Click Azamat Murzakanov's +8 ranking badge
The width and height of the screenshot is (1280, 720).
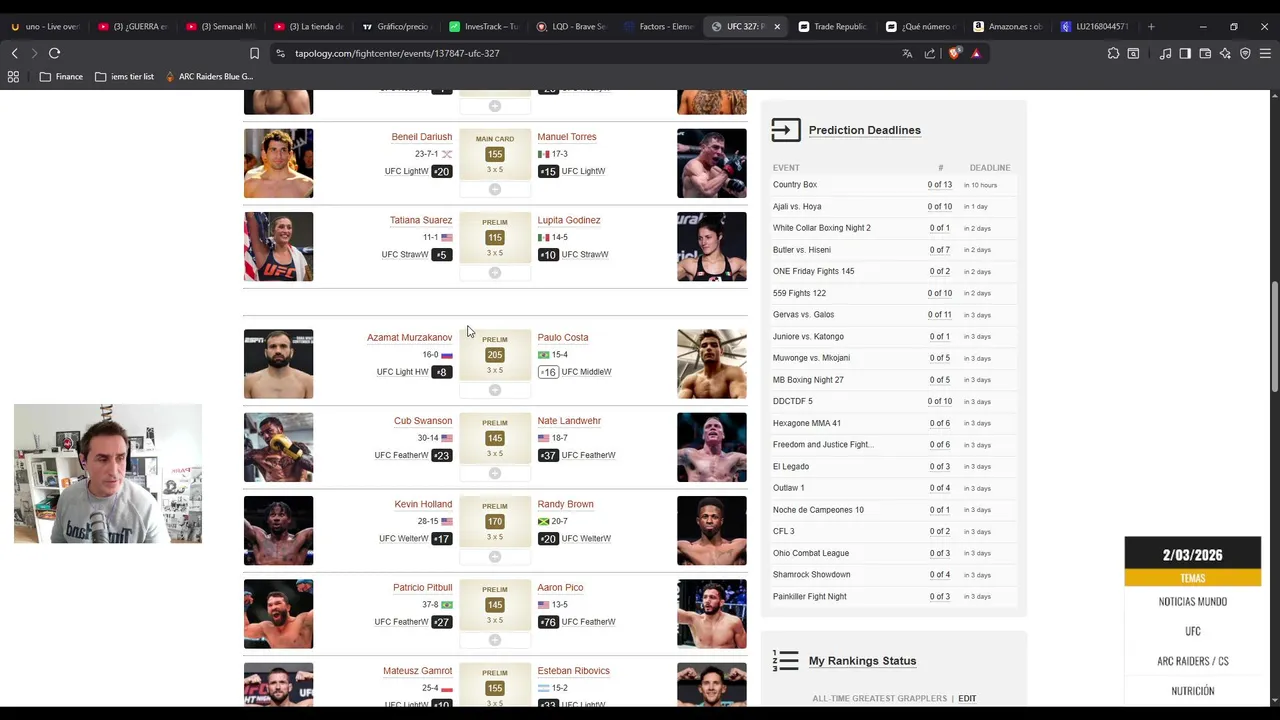coord(441,372)
